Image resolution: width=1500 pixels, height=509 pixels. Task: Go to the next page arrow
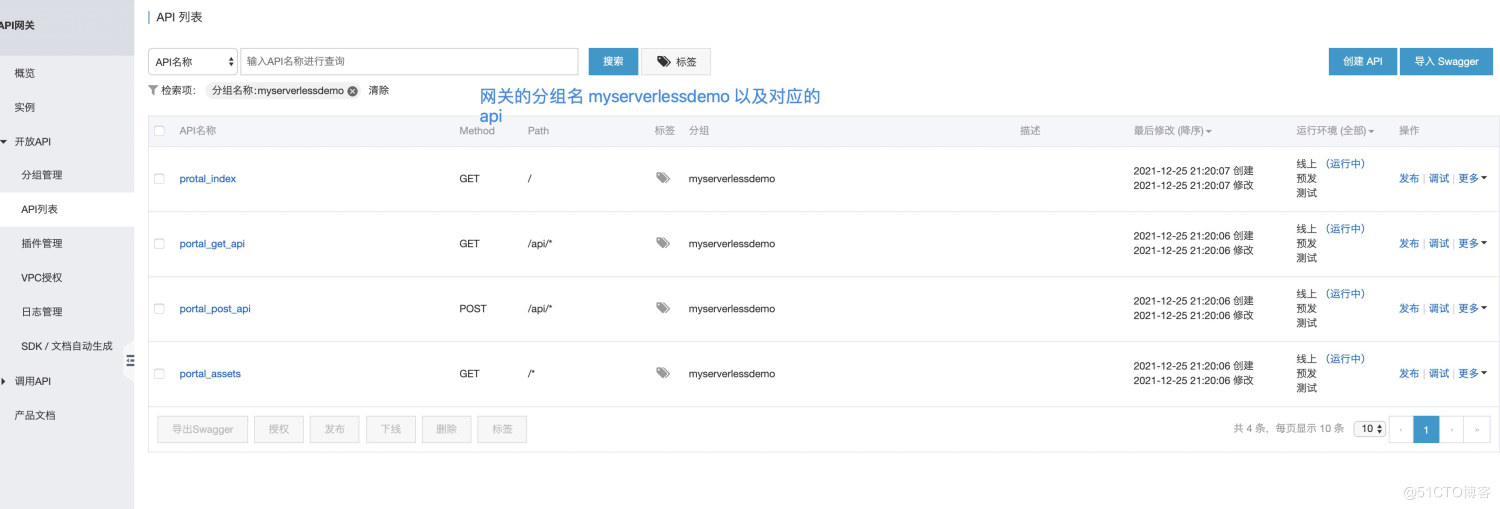[x=1451, y=429]
